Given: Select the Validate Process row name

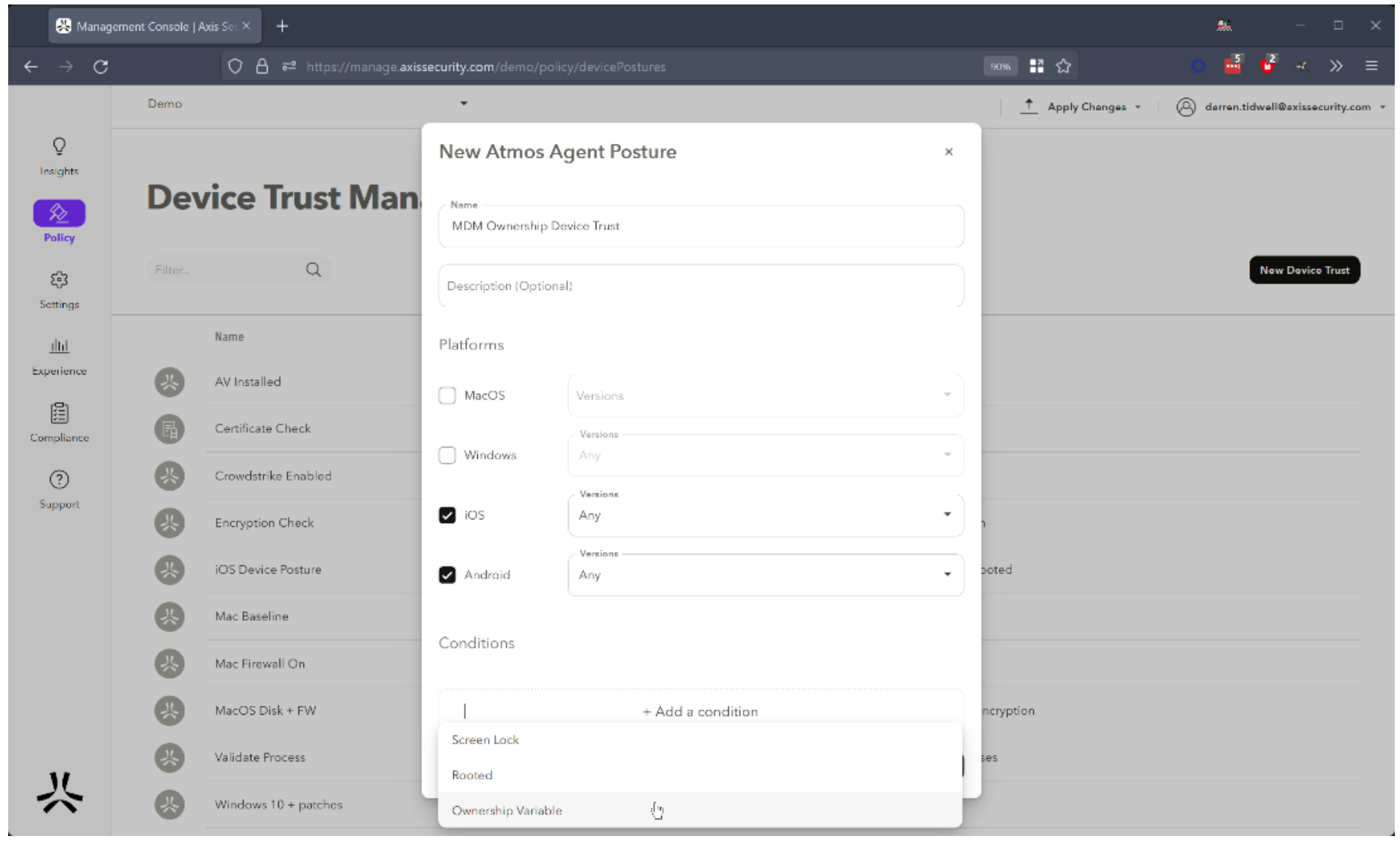Looking at the screenshot, I should point(260,757).
